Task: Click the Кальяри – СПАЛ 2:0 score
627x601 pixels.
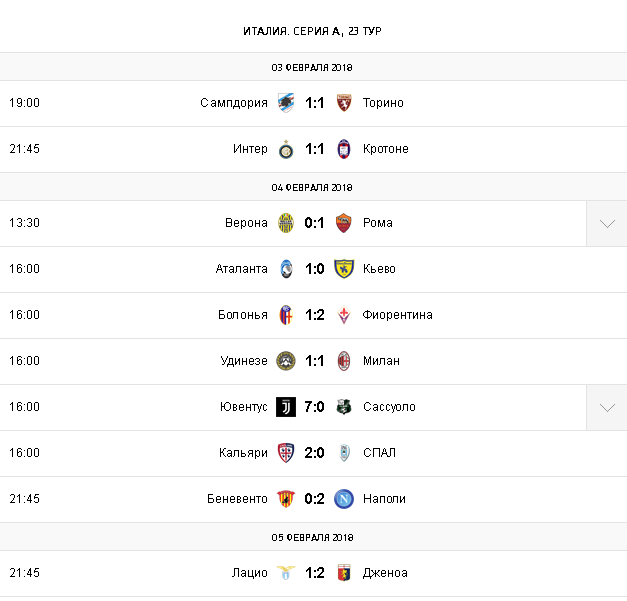Action: pos(315,453)
